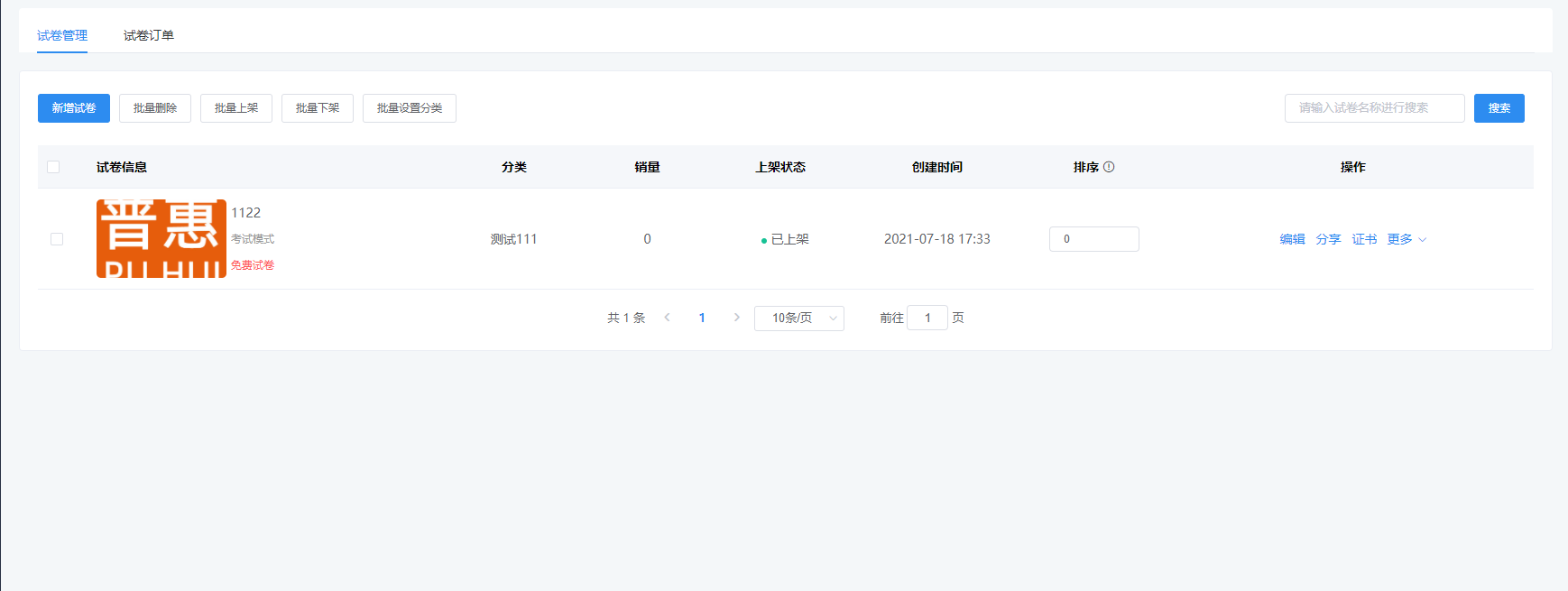
Task: Focus the exam name search field
Action: tap(1375, 108)
